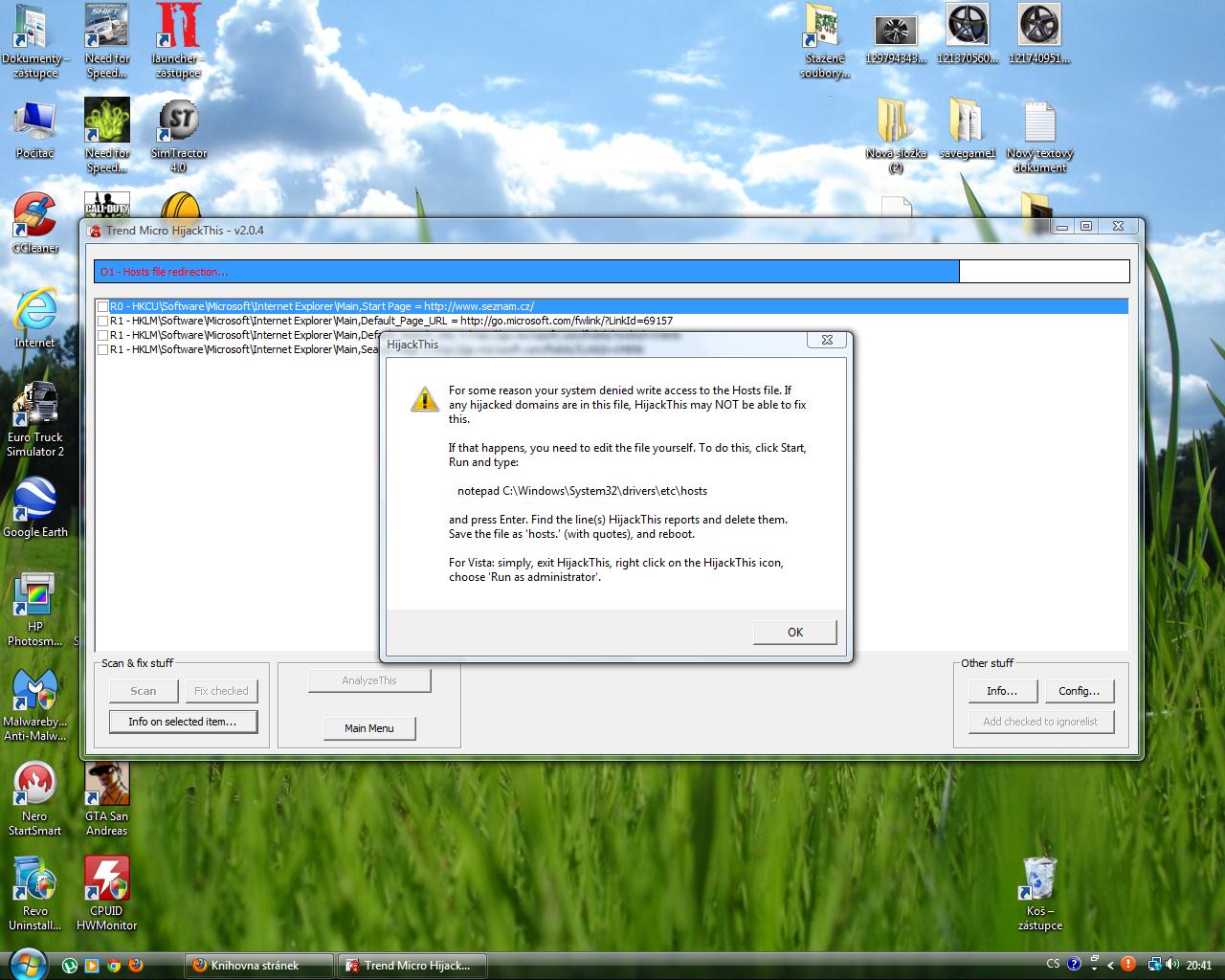Screen dimensions: 1225x980
Task: Launch uTorrent from quick launch bar
Action: coord(70,966)
